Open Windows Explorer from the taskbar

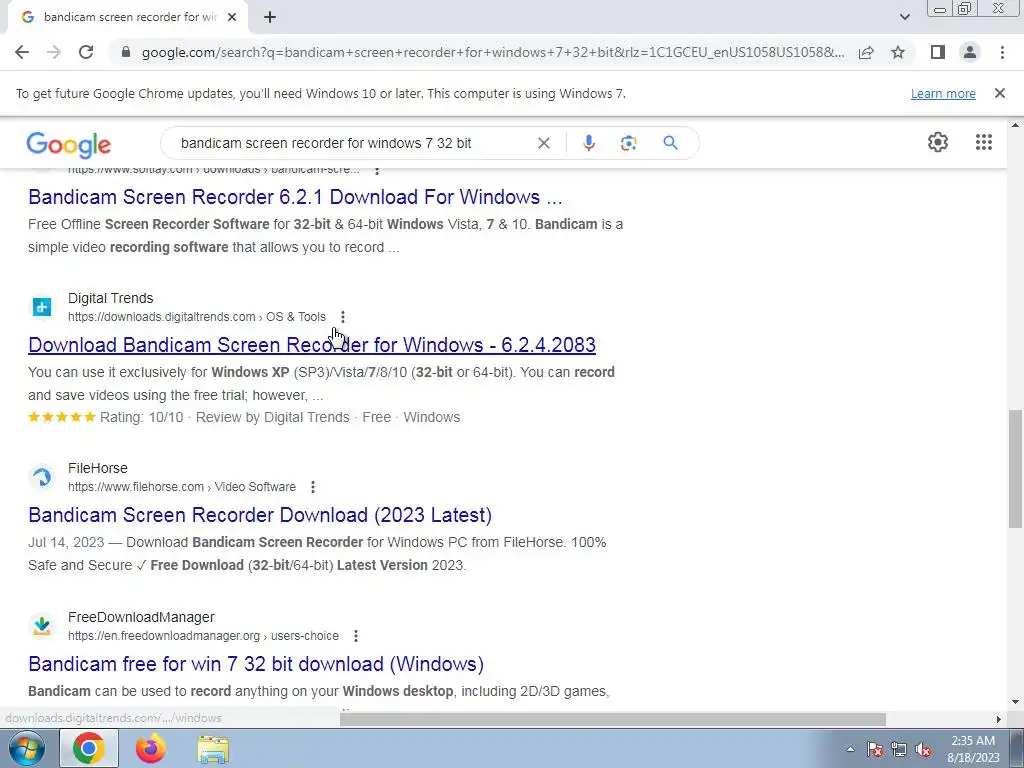(213, 750)
